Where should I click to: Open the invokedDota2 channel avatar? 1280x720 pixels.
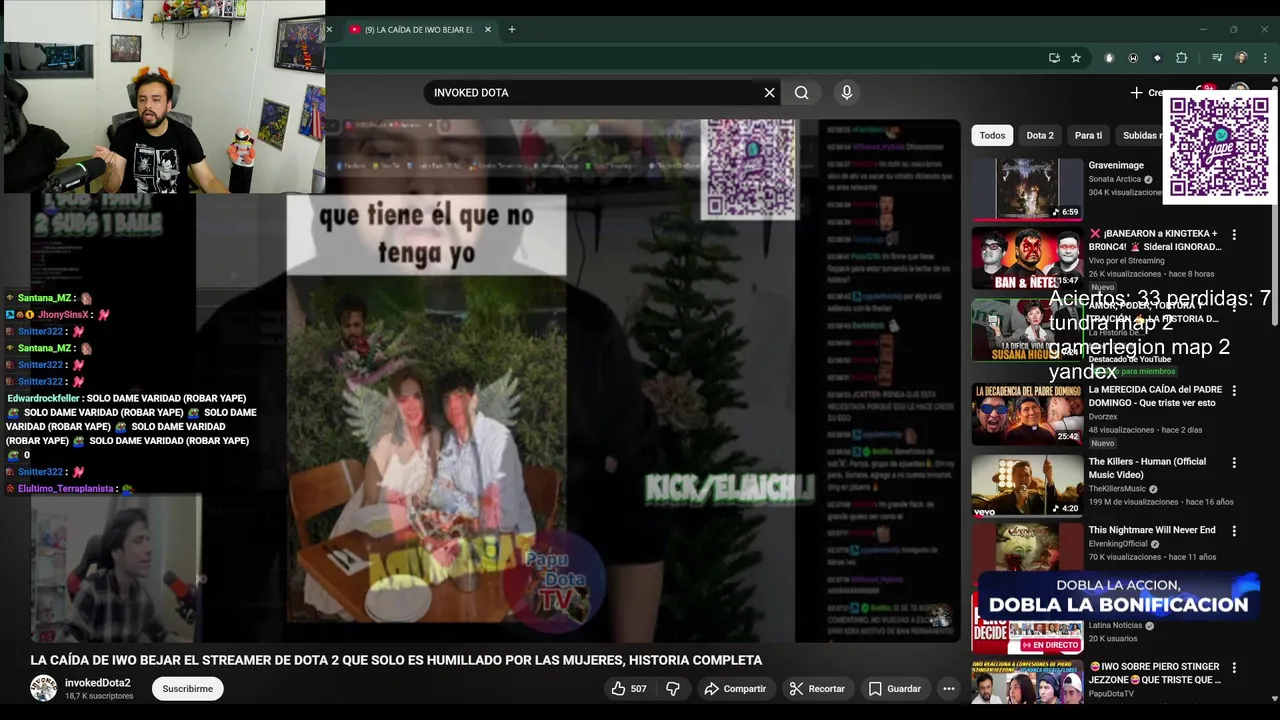pyautogui.click(x=43, y=688)
